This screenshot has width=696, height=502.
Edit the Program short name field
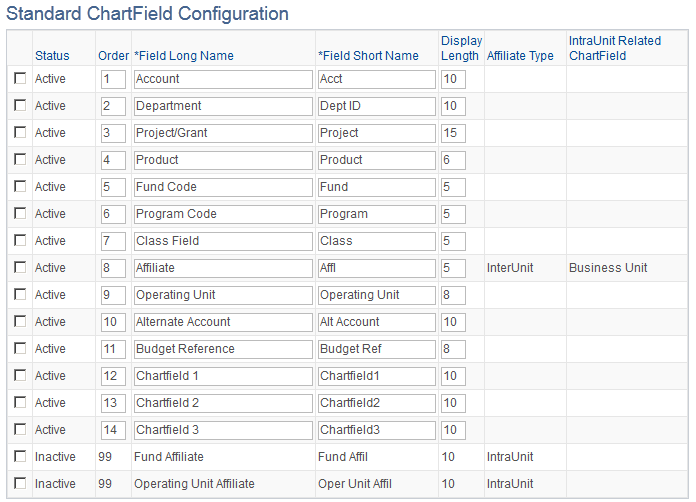pyautogui.click(x=377, y=214)
